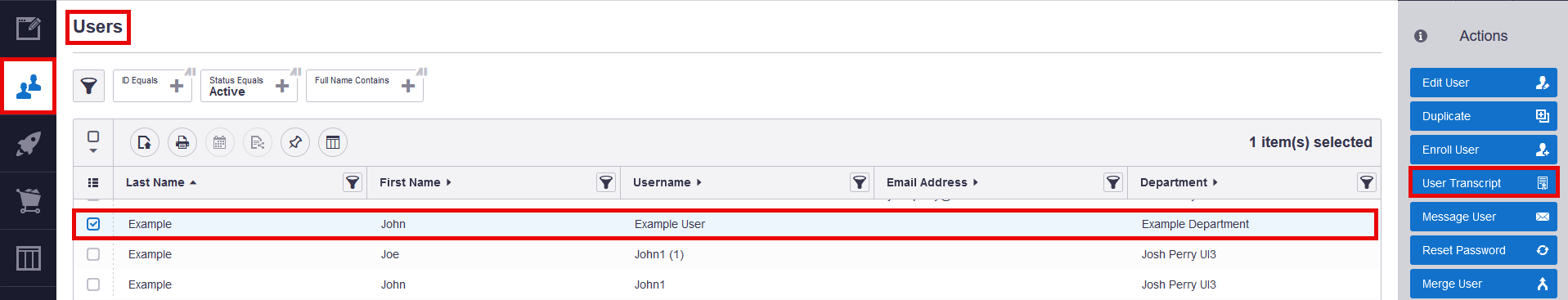Click the User Transcript action button
Screen dimensions: 1568x300
[1484, 183]
